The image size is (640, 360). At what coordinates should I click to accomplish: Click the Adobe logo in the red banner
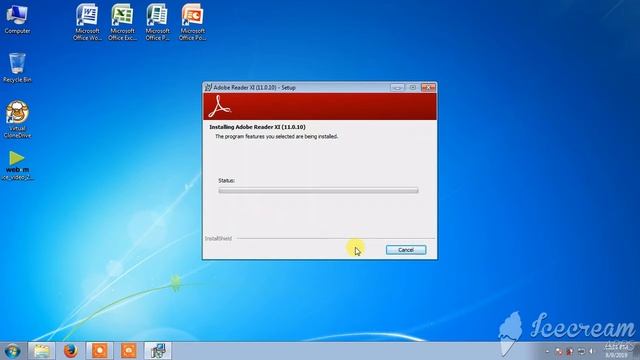[x=219, y=106]
